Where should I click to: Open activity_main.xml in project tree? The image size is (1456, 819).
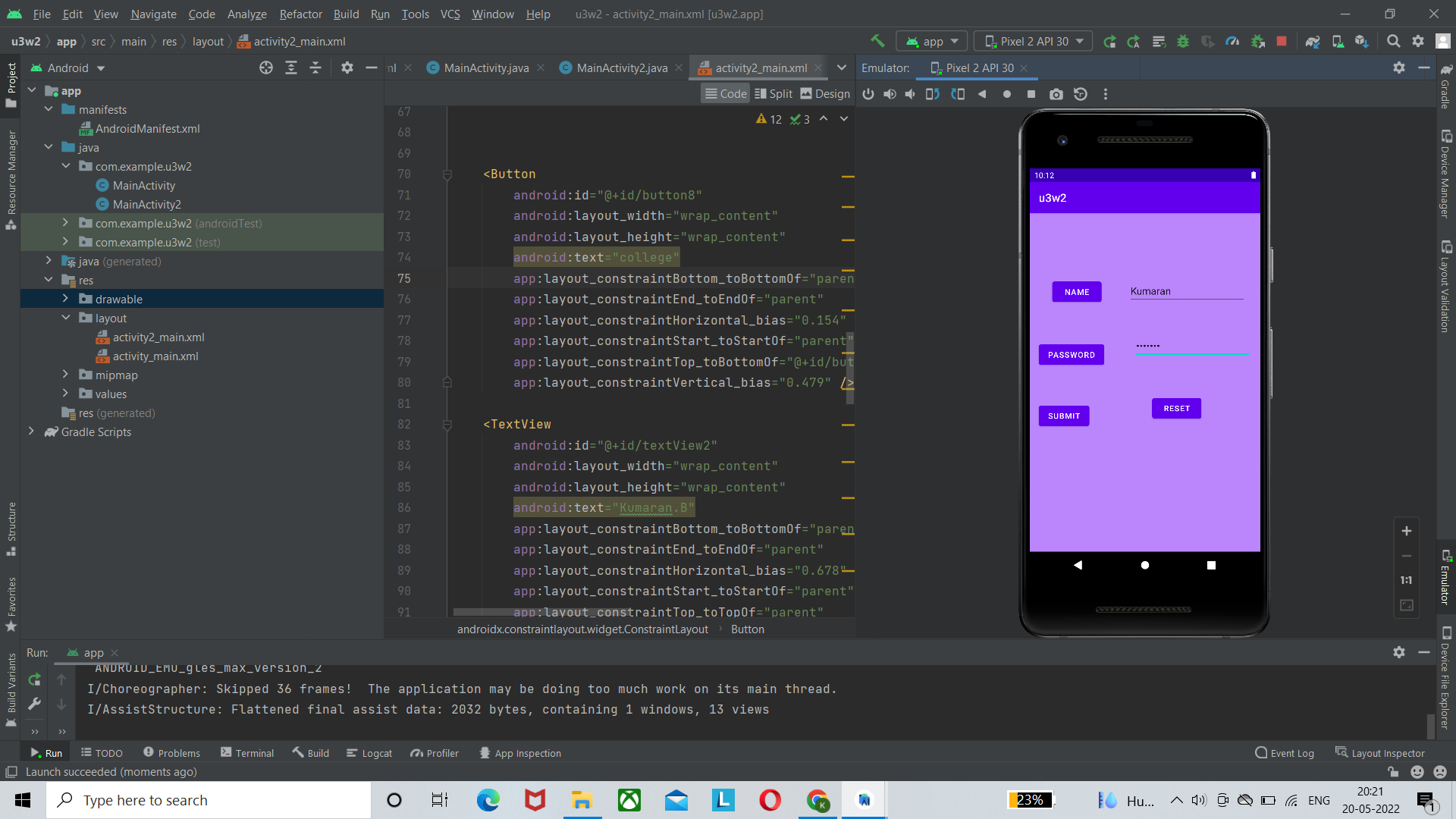[155, 356]
